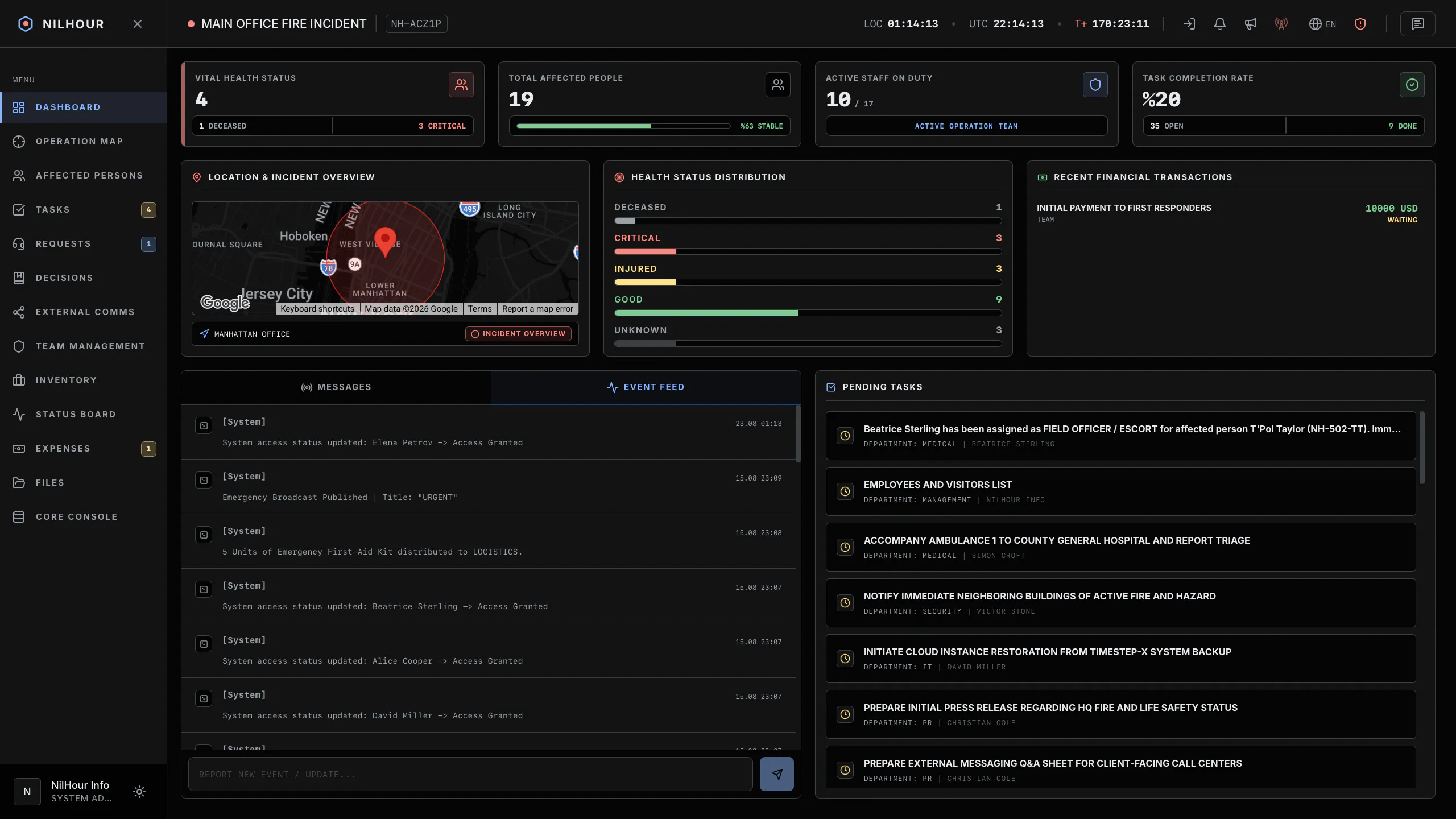Click clock icon of Initiate Cloud Instance task
The image size is (1456, 819).
click(x=845, y=659)
